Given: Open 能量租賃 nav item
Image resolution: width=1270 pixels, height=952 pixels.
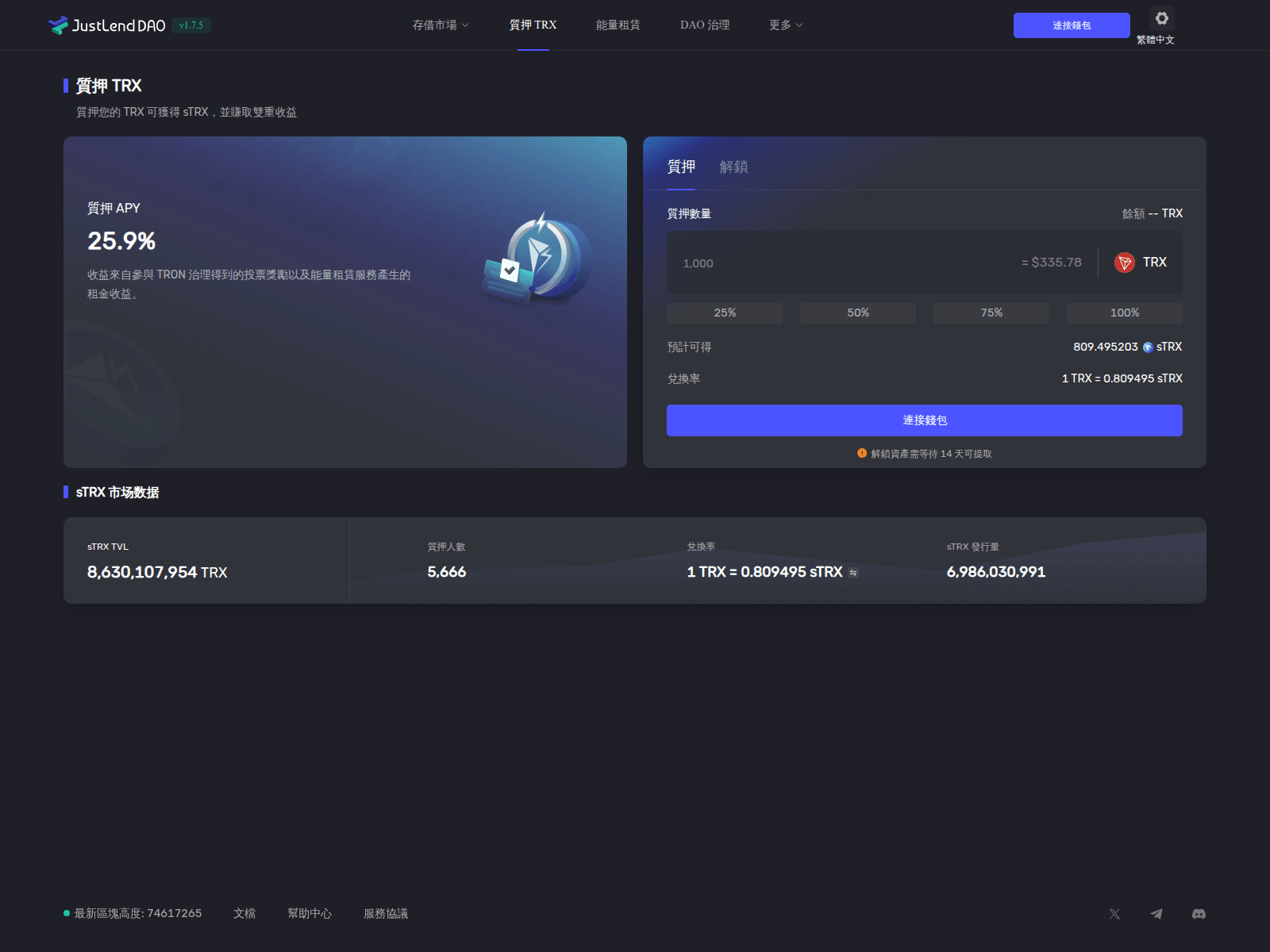Looking at the screenshot, I should point(618,25).
